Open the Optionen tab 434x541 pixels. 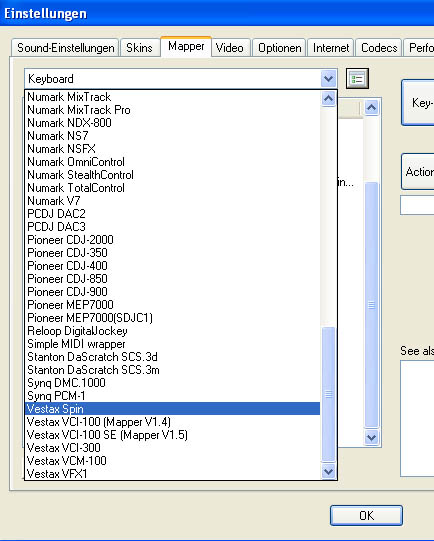[279, 48]
